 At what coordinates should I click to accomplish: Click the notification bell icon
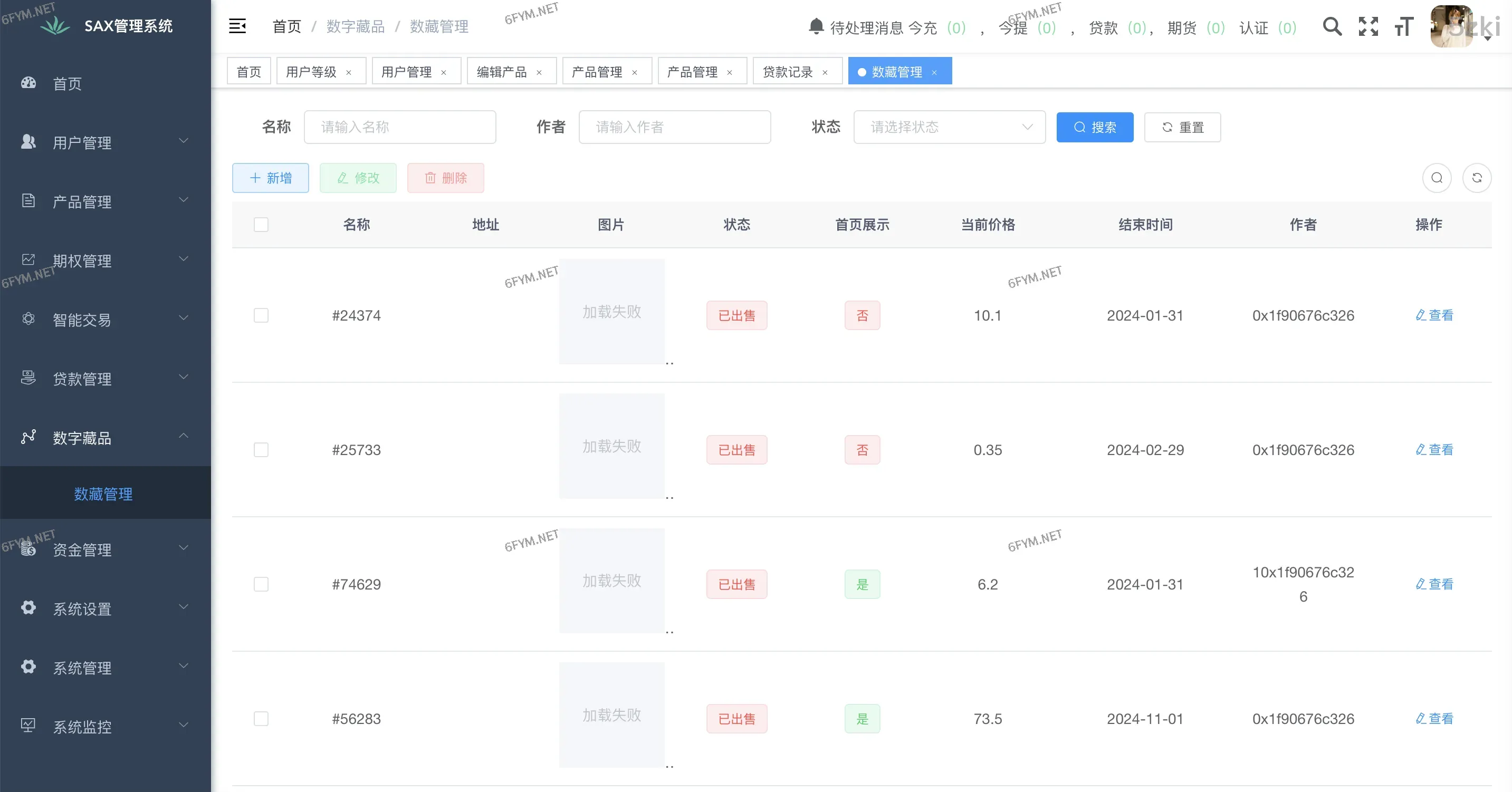(816, 26)
